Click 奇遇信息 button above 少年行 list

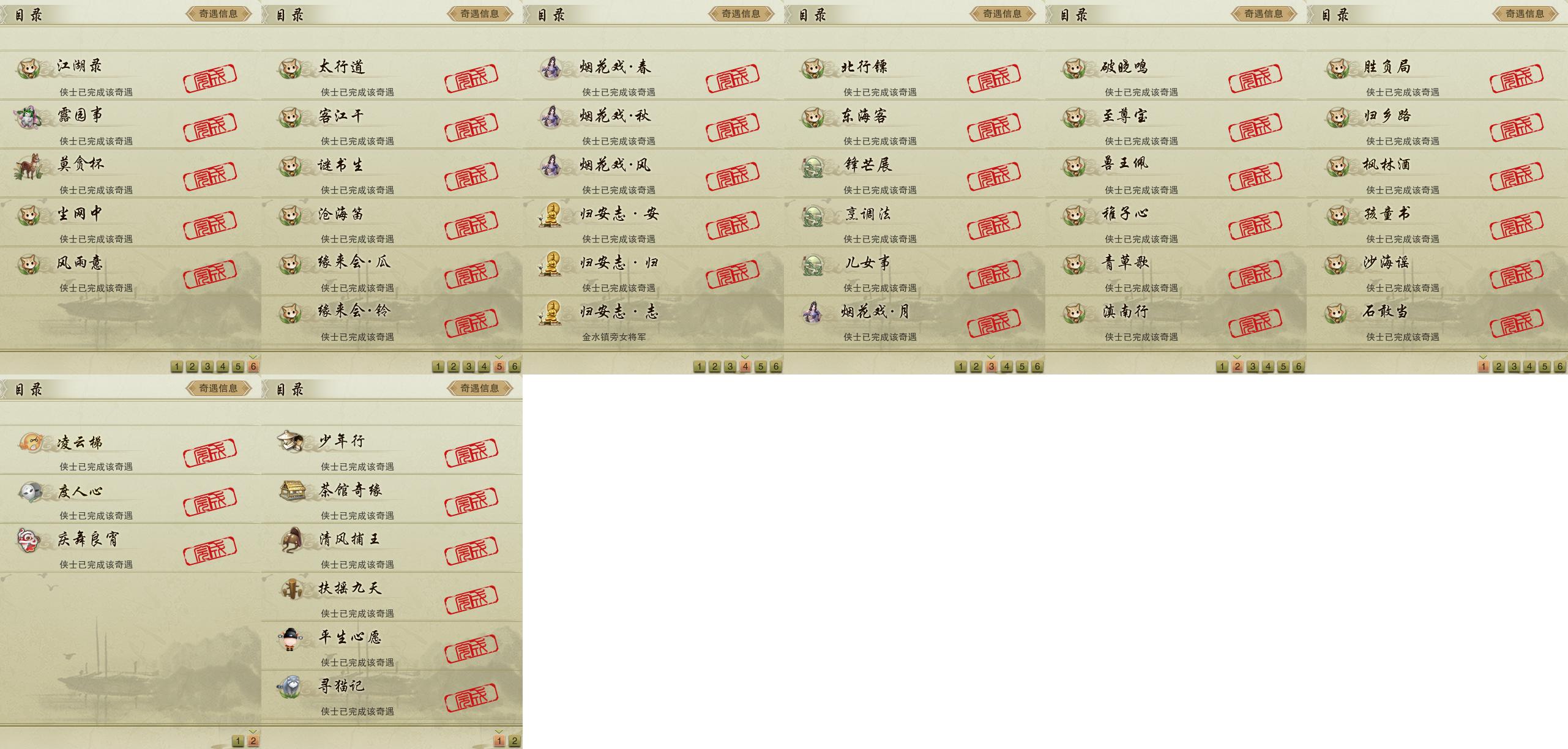point(480,388)
